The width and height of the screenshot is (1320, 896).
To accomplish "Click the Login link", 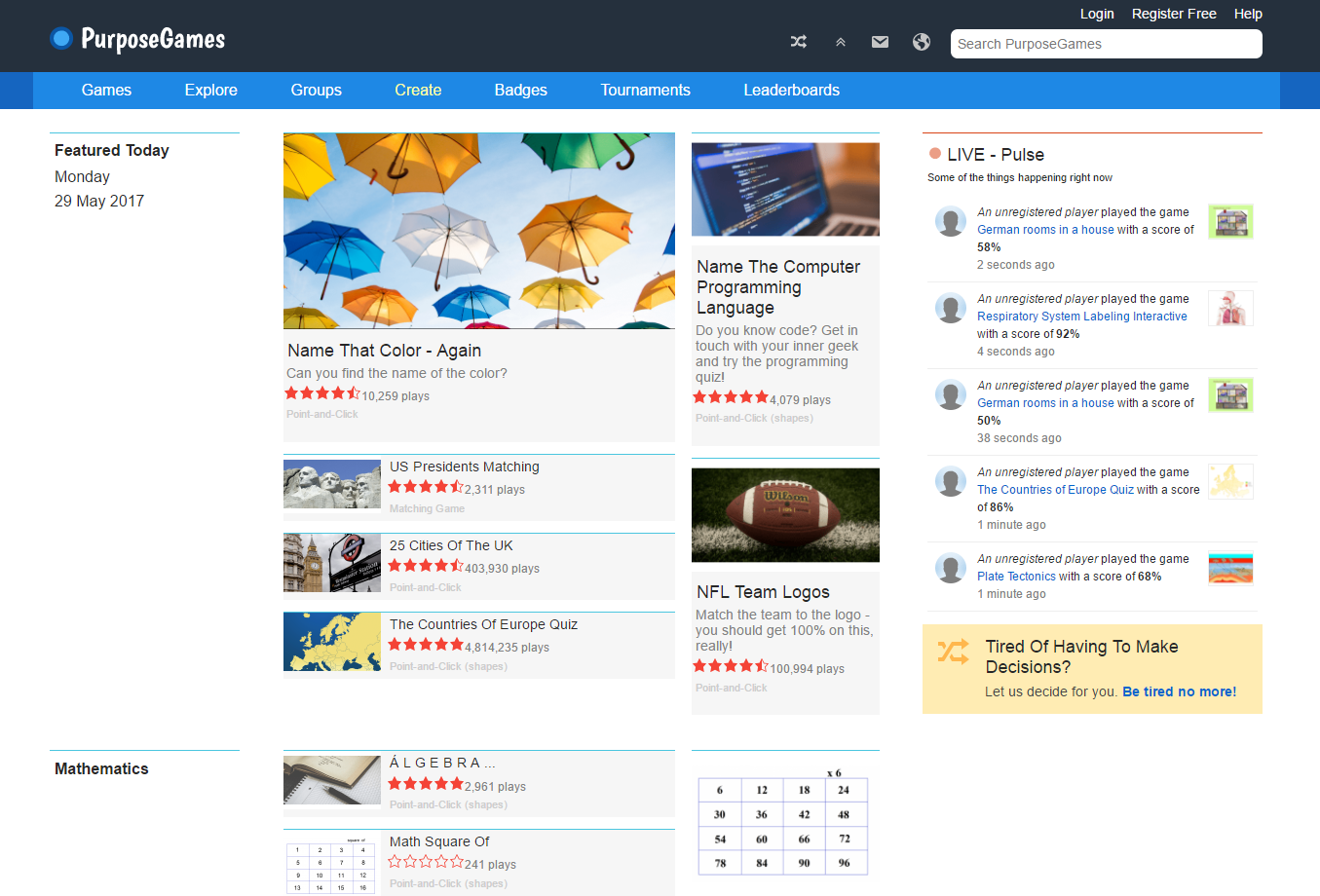I will pos(1096,14).
